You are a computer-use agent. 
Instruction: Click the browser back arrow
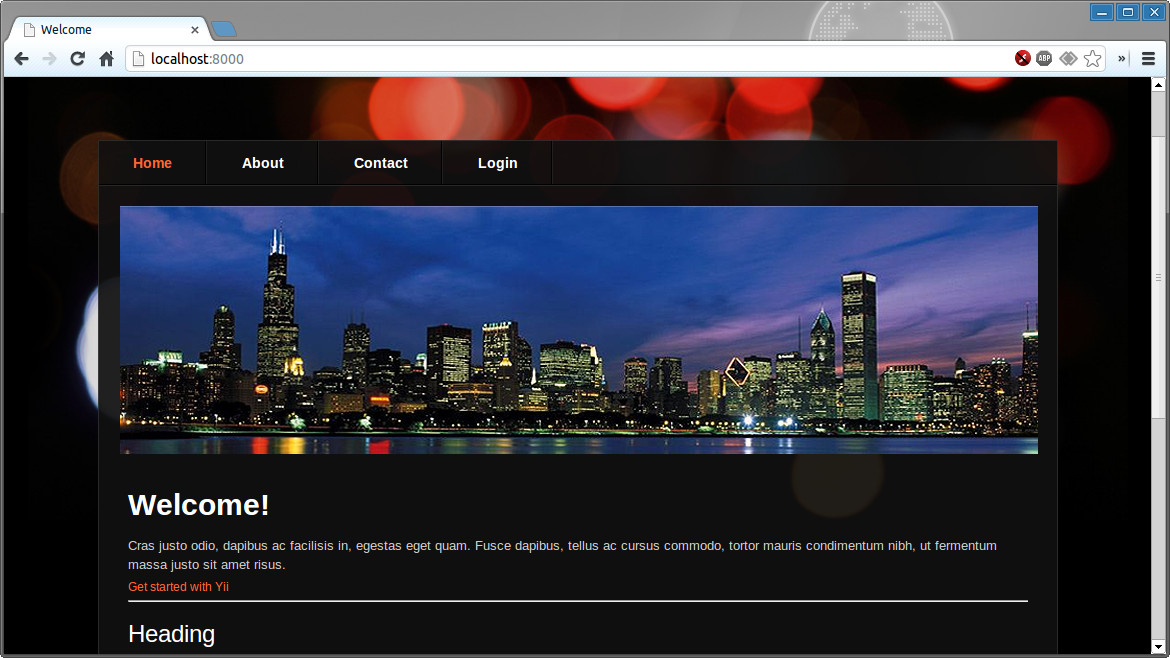(21, 59)
